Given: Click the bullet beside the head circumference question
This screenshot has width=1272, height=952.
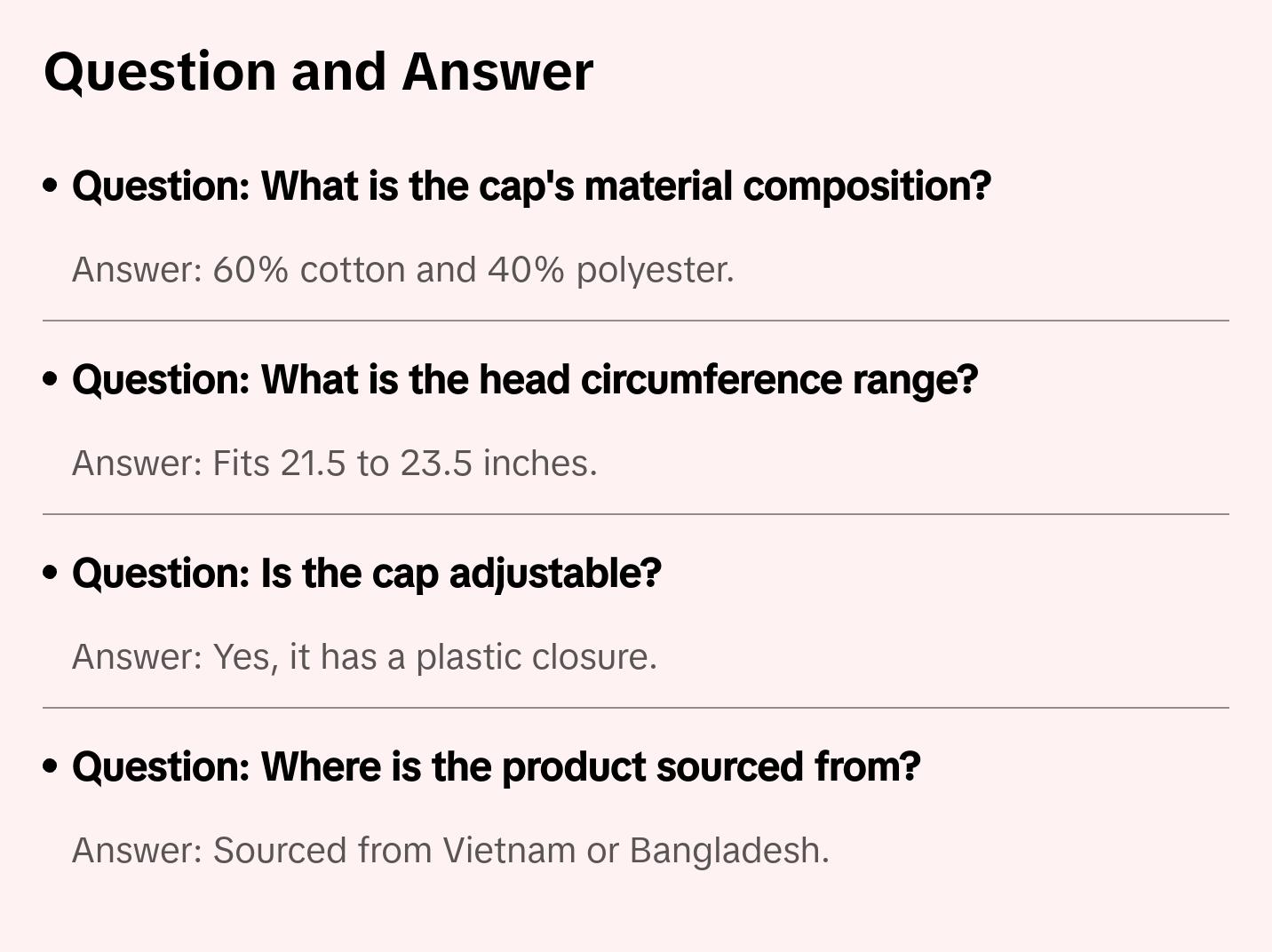Looking at the screenshot, I should [51, 380].
